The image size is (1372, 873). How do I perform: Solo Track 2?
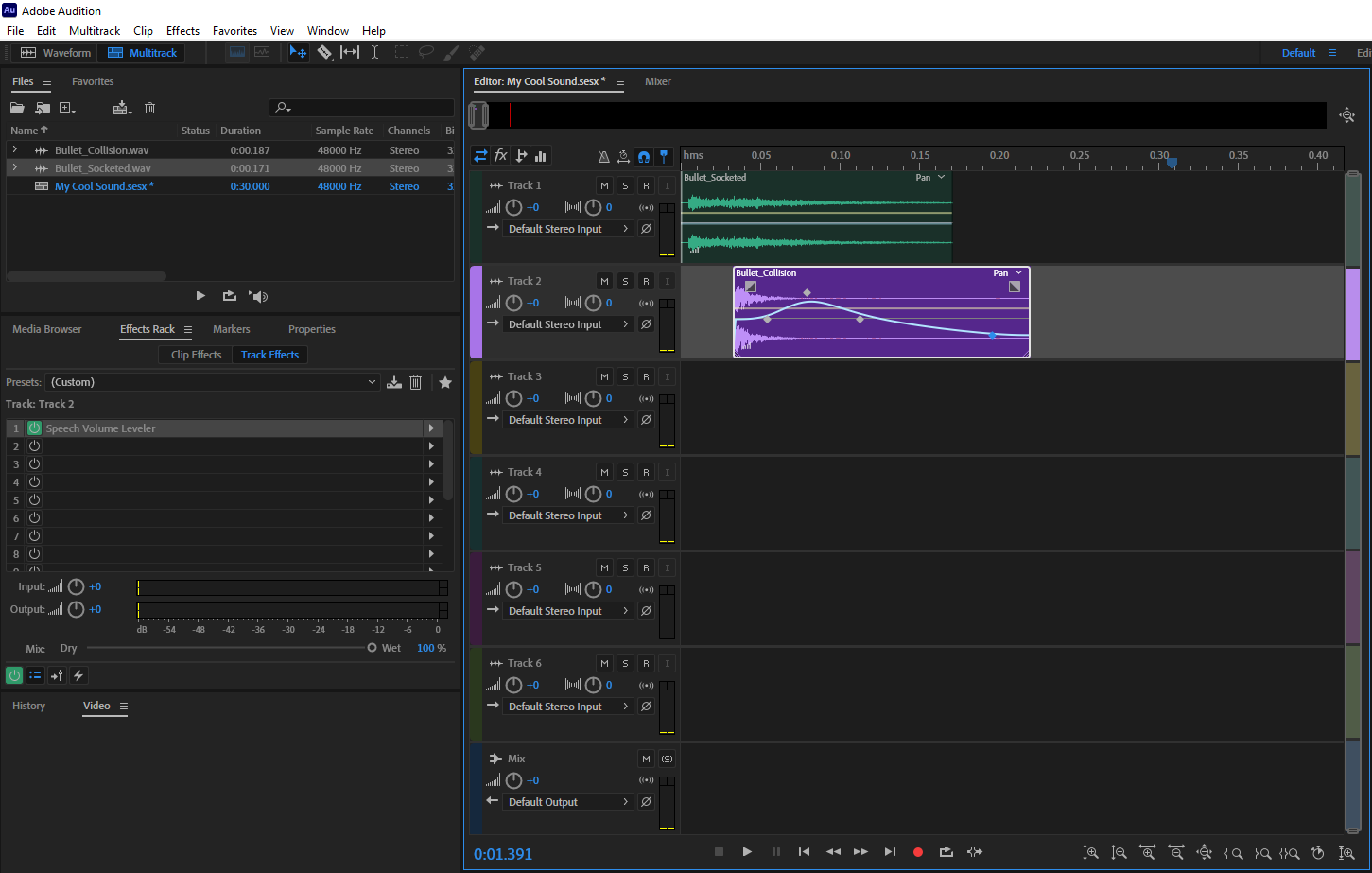[625, 281]
